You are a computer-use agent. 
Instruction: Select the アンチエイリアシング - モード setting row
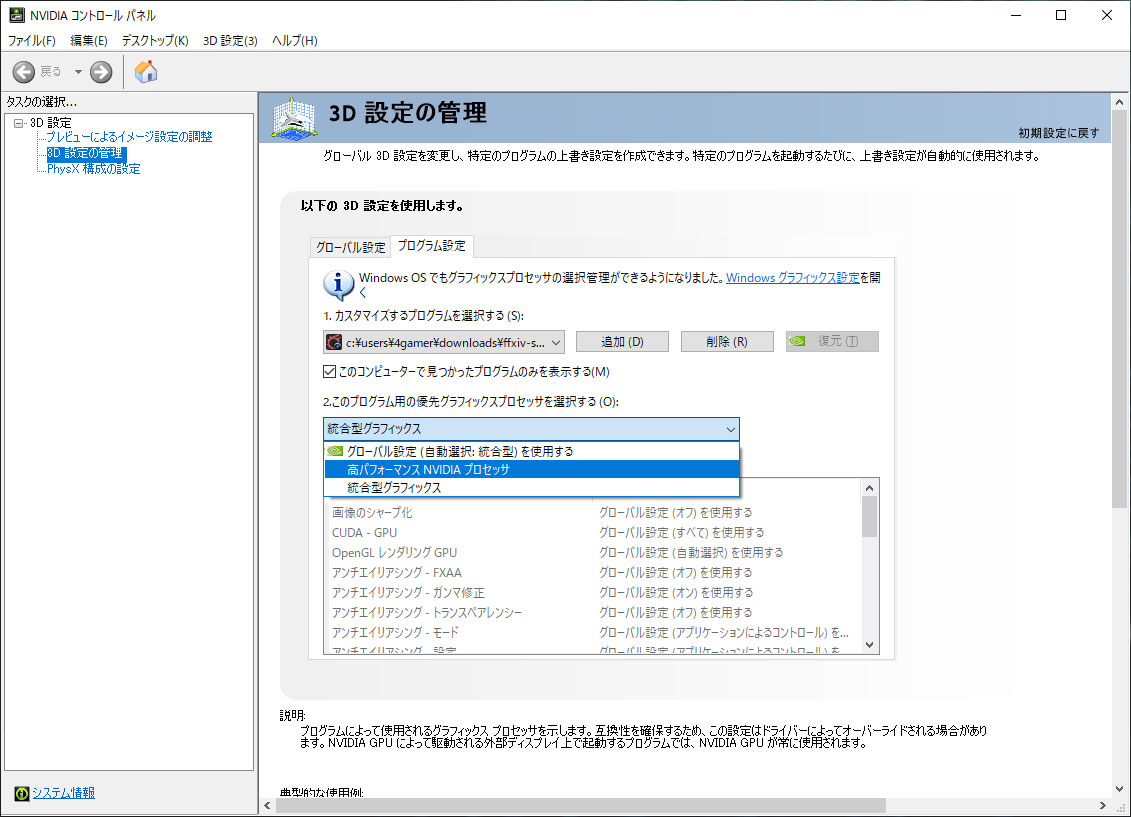tap(594, 632)
